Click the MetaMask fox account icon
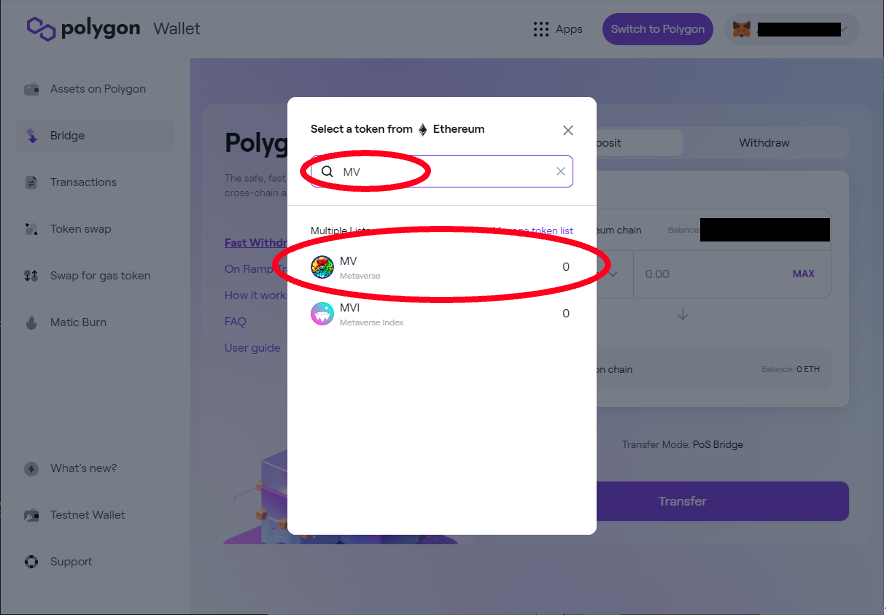886x616 pixels. tap(742, 29)
